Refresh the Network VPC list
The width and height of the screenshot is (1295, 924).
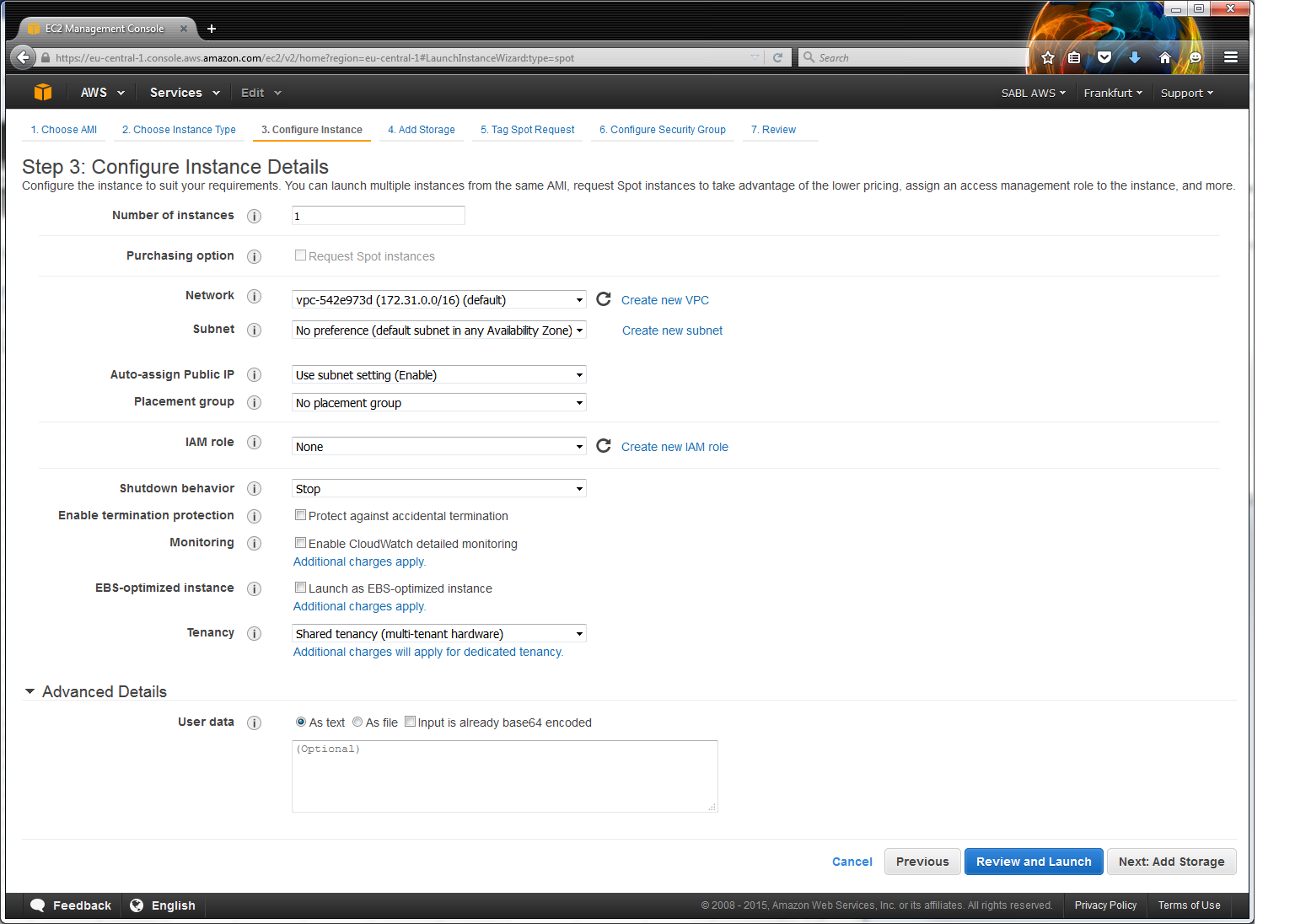pyautogui.click(x=604, y=299)
